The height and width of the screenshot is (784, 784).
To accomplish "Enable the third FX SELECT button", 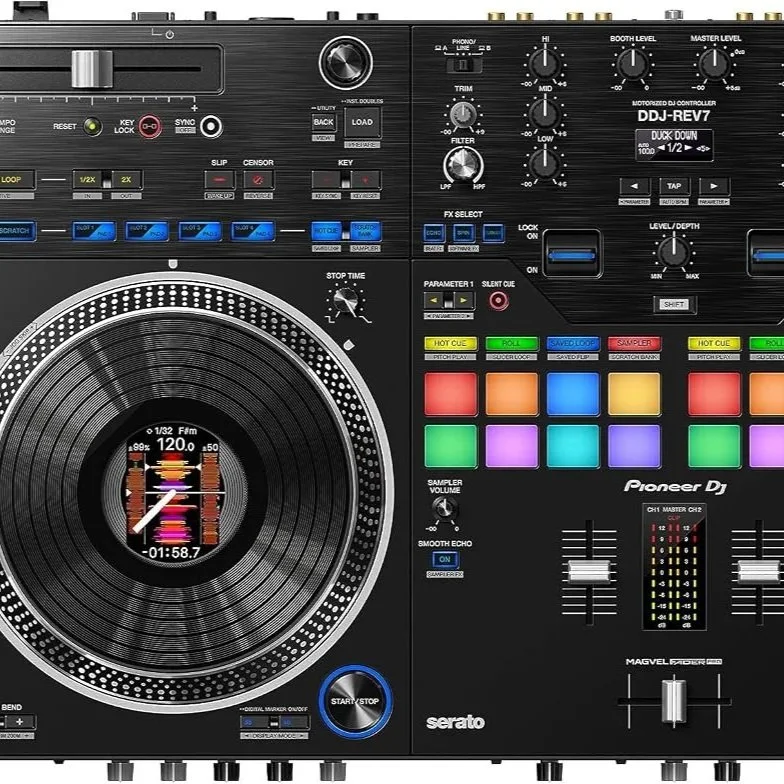I will click(x=494, y=233).
